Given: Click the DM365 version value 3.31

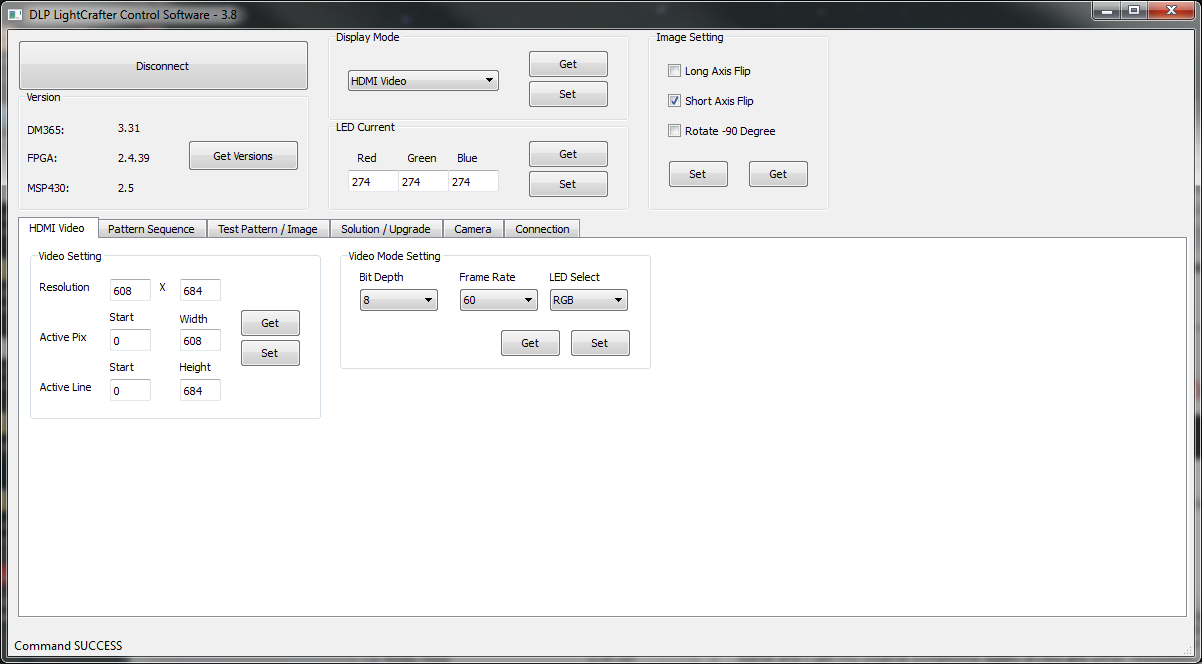Looking at the screenshot, I should 129,128.
